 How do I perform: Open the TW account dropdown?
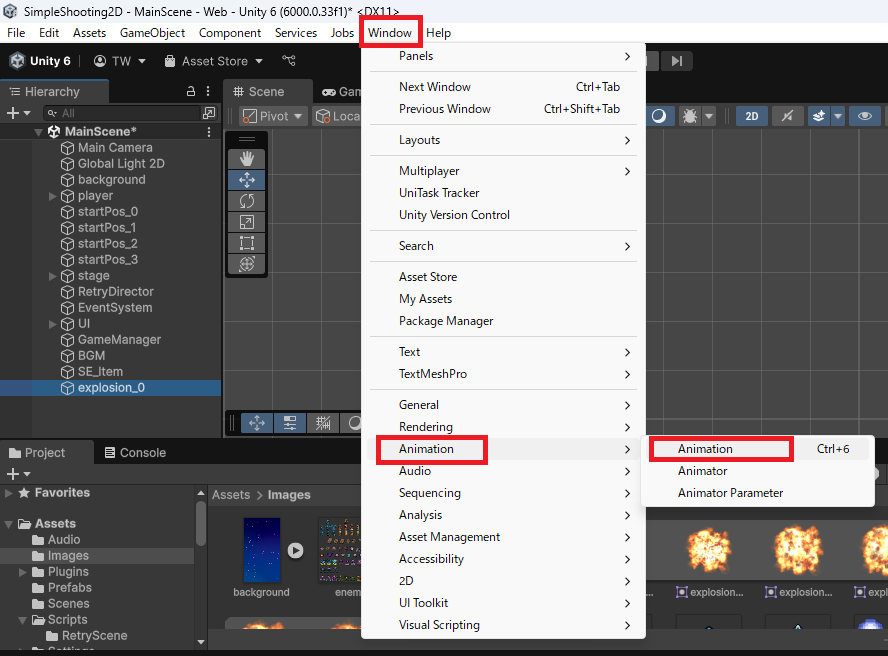[x=119, y=61]
